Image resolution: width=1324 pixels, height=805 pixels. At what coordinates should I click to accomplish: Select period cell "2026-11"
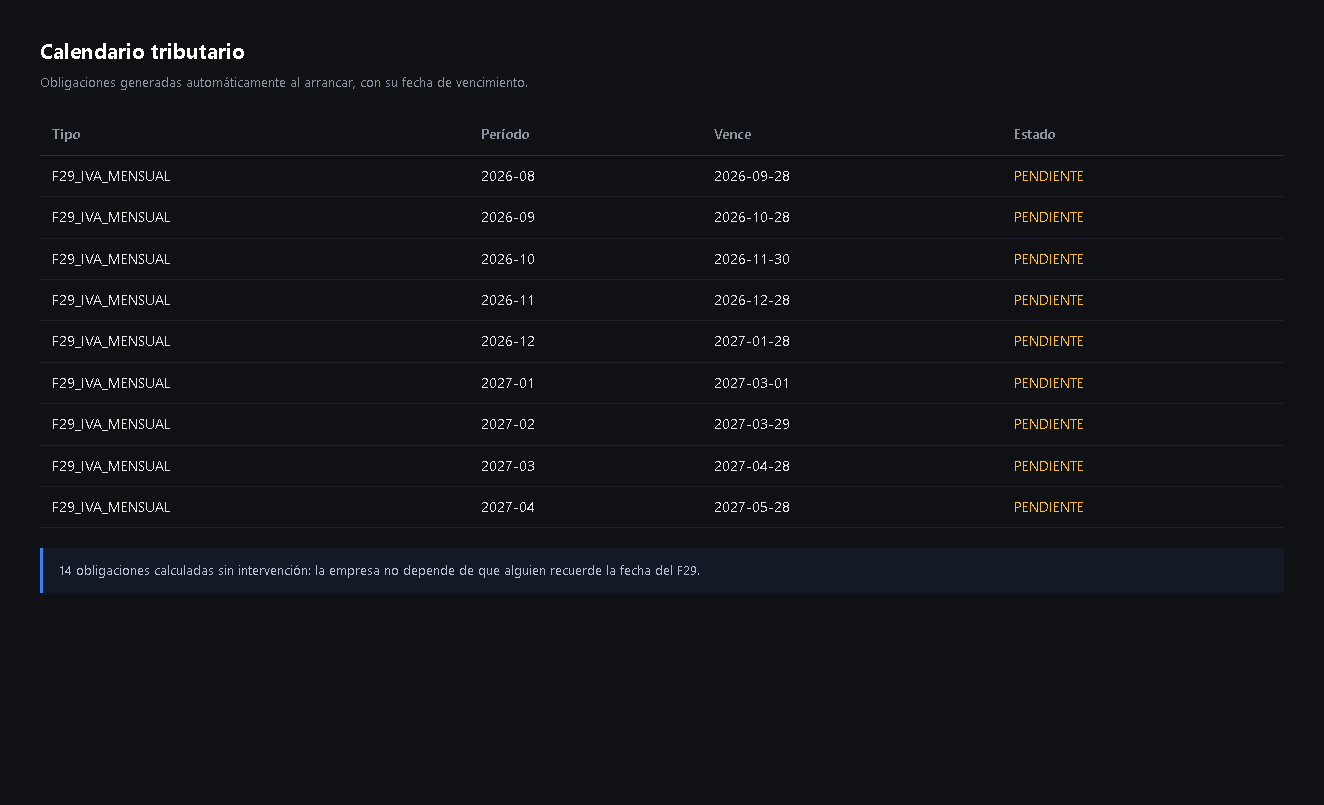pyautogui.click(x=508, y=300)
